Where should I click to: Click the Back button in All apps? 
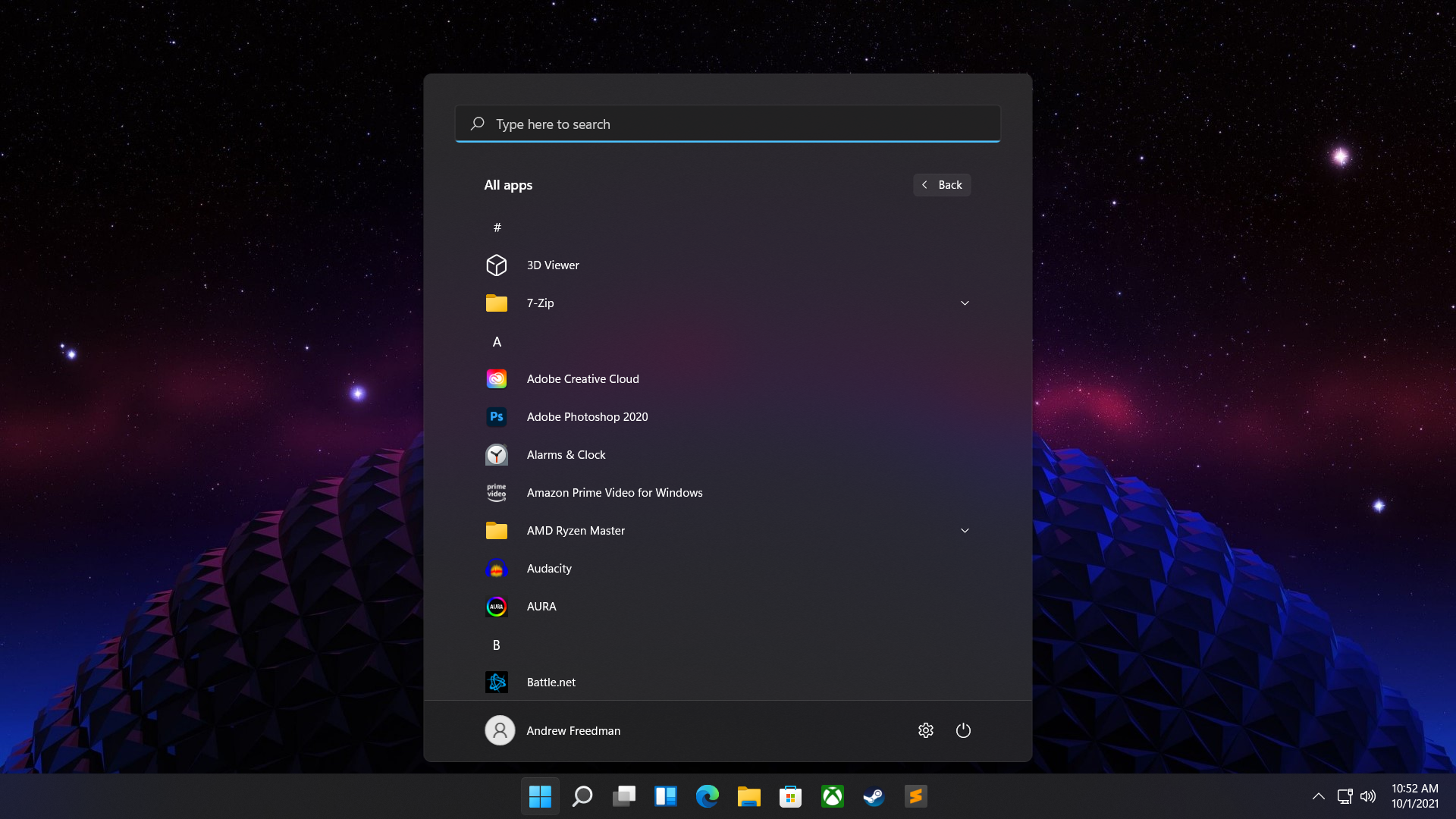click(942, 185)
